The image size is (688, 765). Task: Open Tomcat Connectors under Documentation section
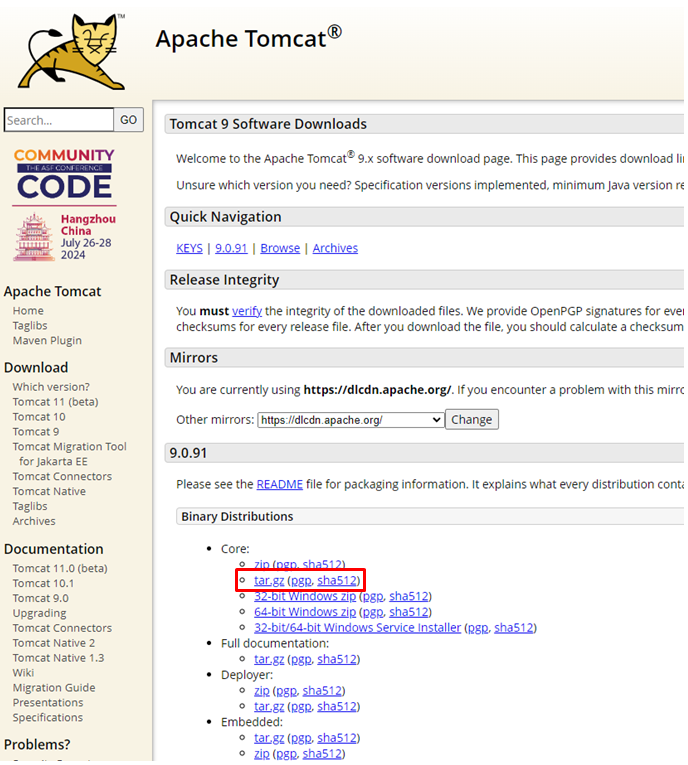tap(62, 628)
